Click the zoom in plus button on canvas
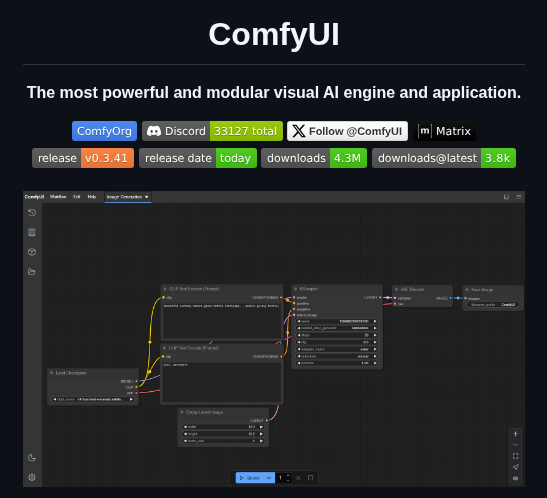The image size is (547, 498). click(515, 434)
